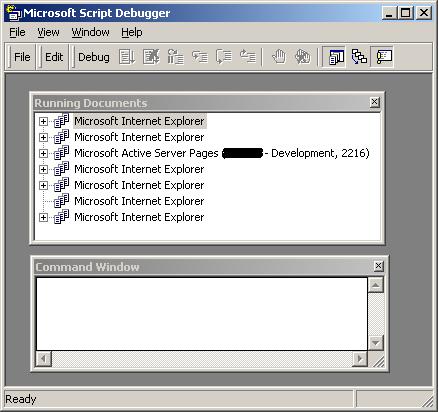Click the Run toolbar icon
The image size is (438, 412).
[x=127, y=57]
